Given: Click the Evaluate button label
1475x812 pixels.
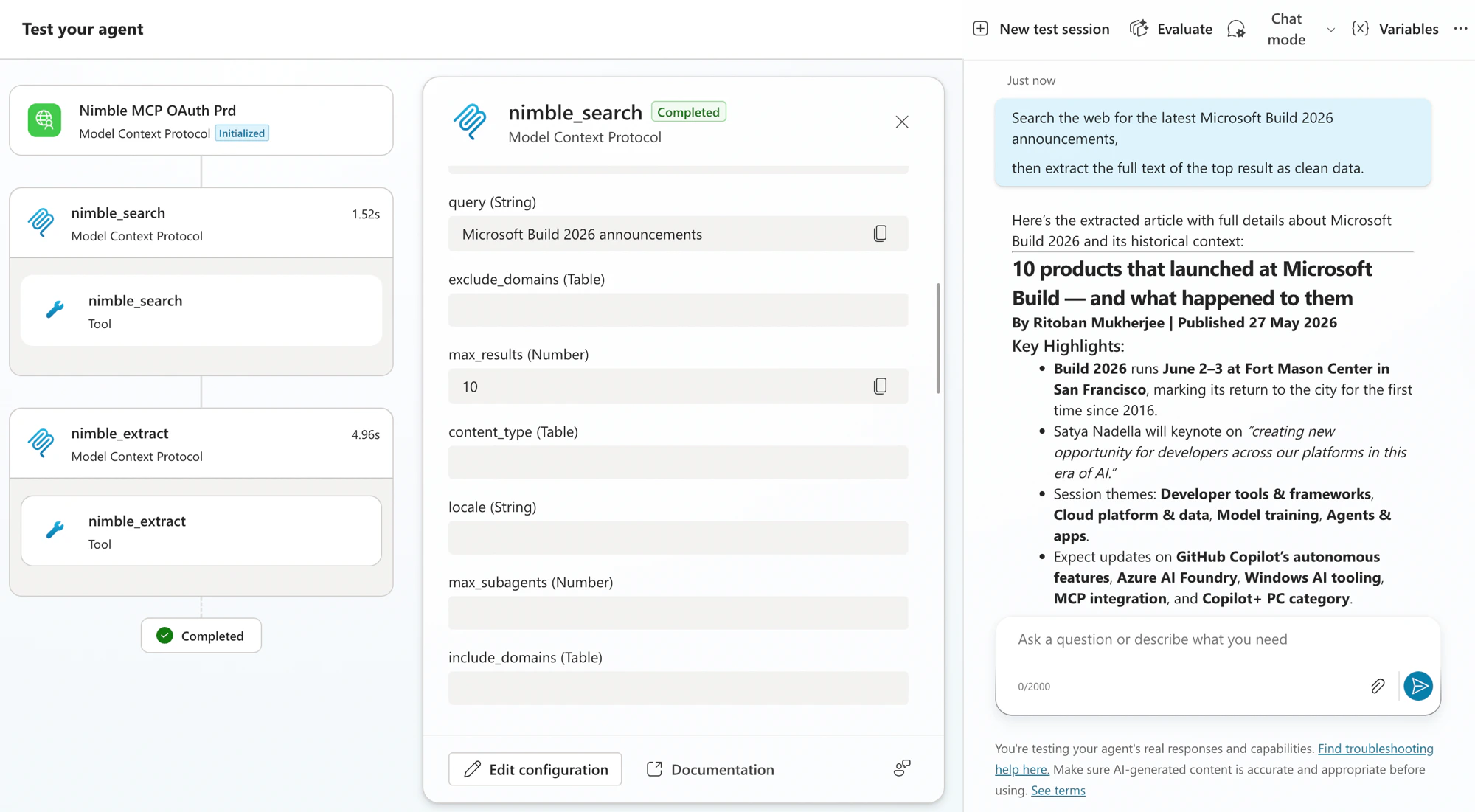Looking at the screenshot, I should (x=1184, y=29).
